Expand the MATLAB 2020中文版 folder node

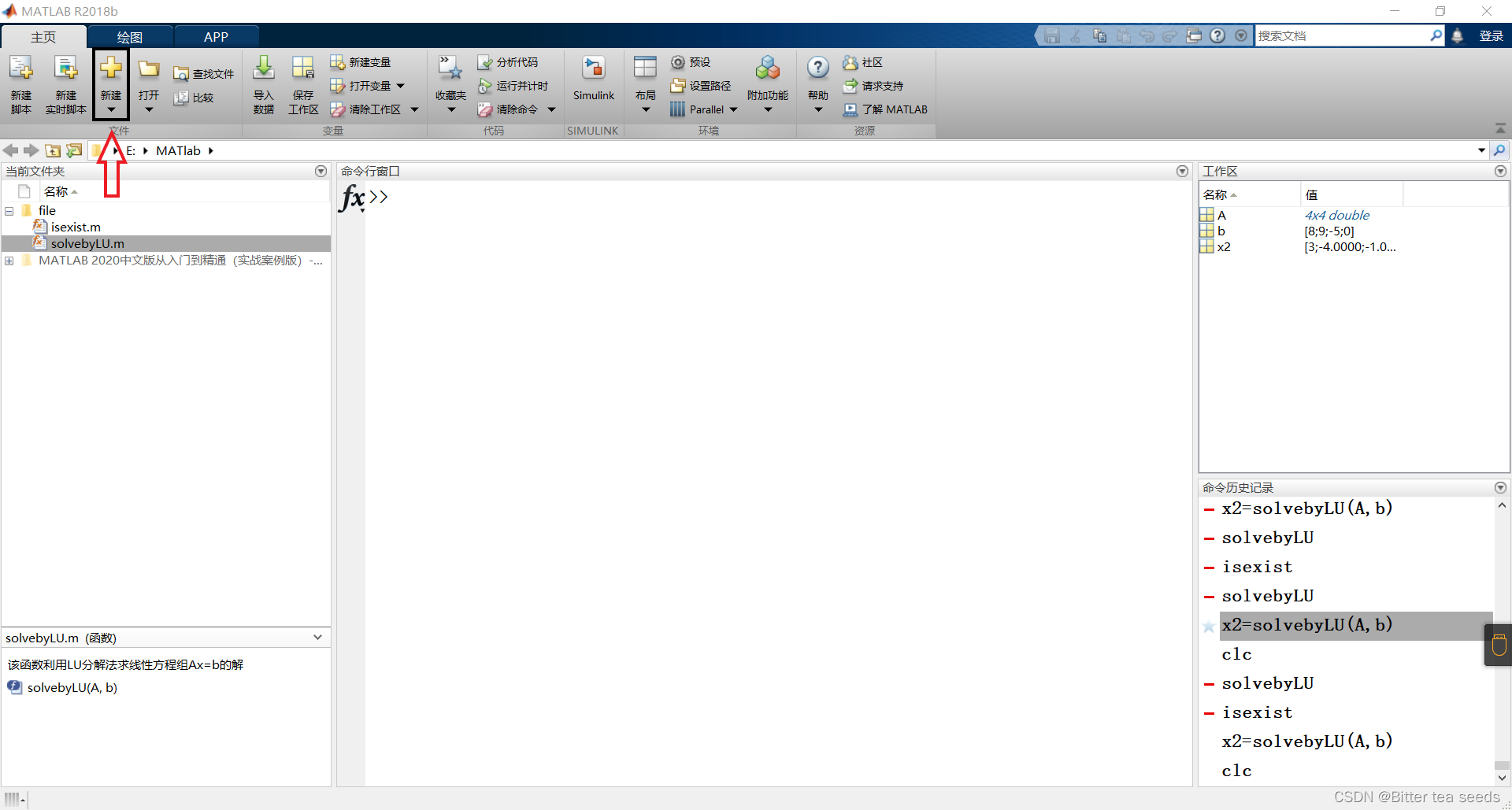click(9, 261)
